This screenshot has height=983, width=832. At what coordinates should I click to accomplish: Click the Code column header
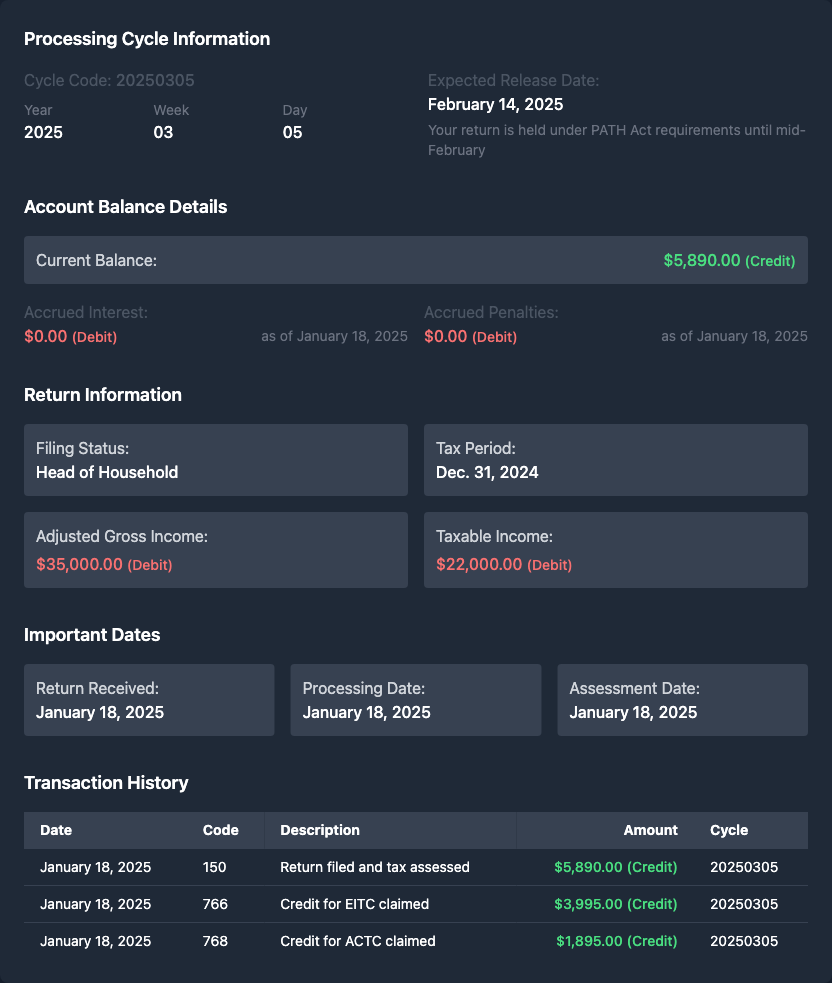coord(220,830)
